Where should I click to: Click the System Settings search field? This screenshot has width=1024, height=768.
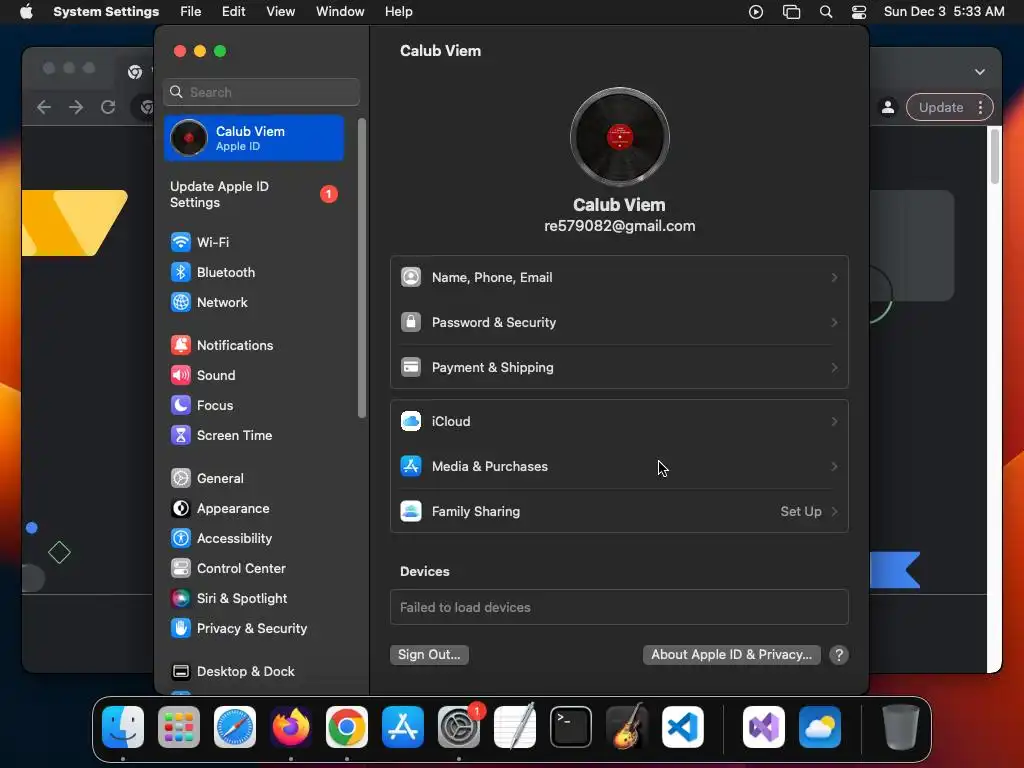[x=261, y=92]
